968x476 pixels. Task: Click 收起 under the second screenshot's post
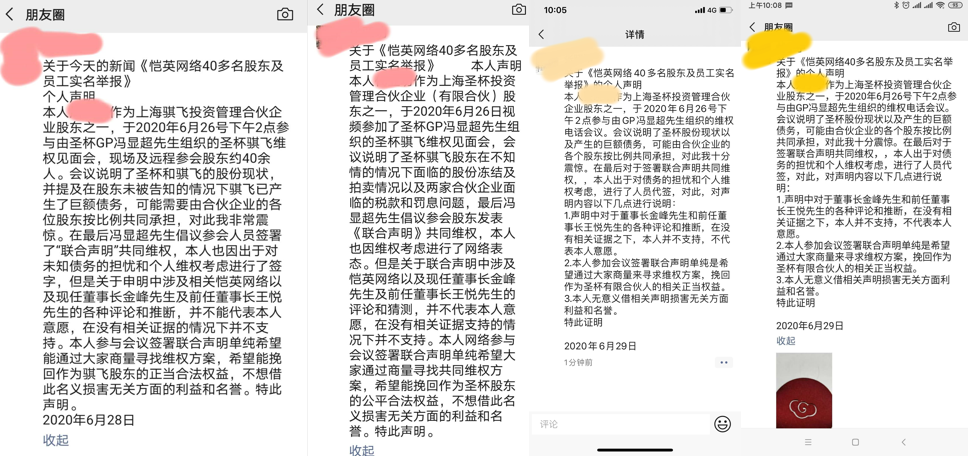click(362, 451)
